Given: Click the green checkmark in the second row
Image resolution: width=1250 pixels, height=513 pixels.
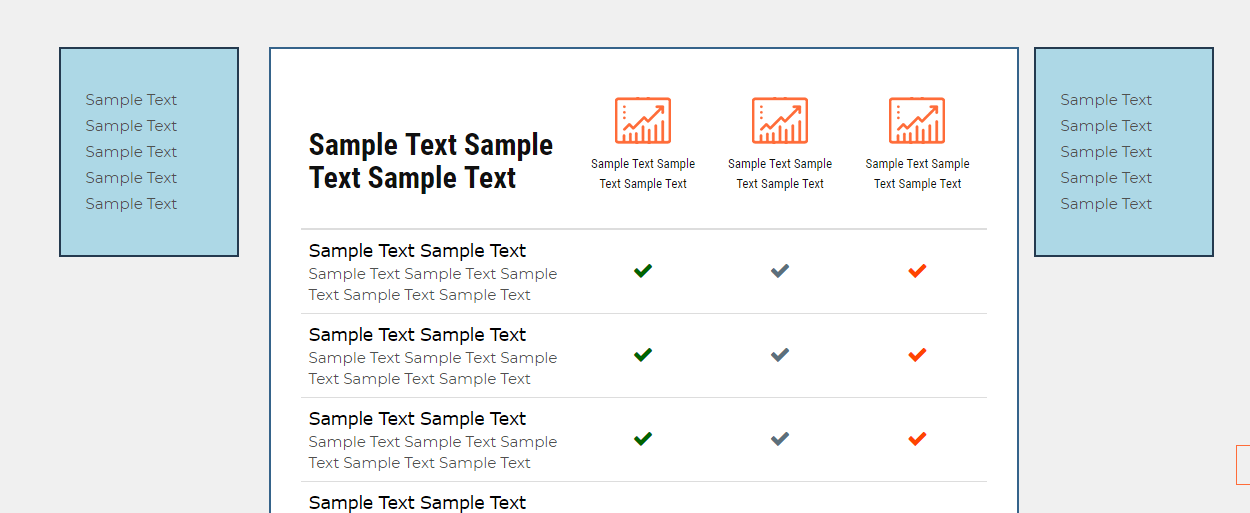Looking at the screenshot, I should click(x=643, y=355).
